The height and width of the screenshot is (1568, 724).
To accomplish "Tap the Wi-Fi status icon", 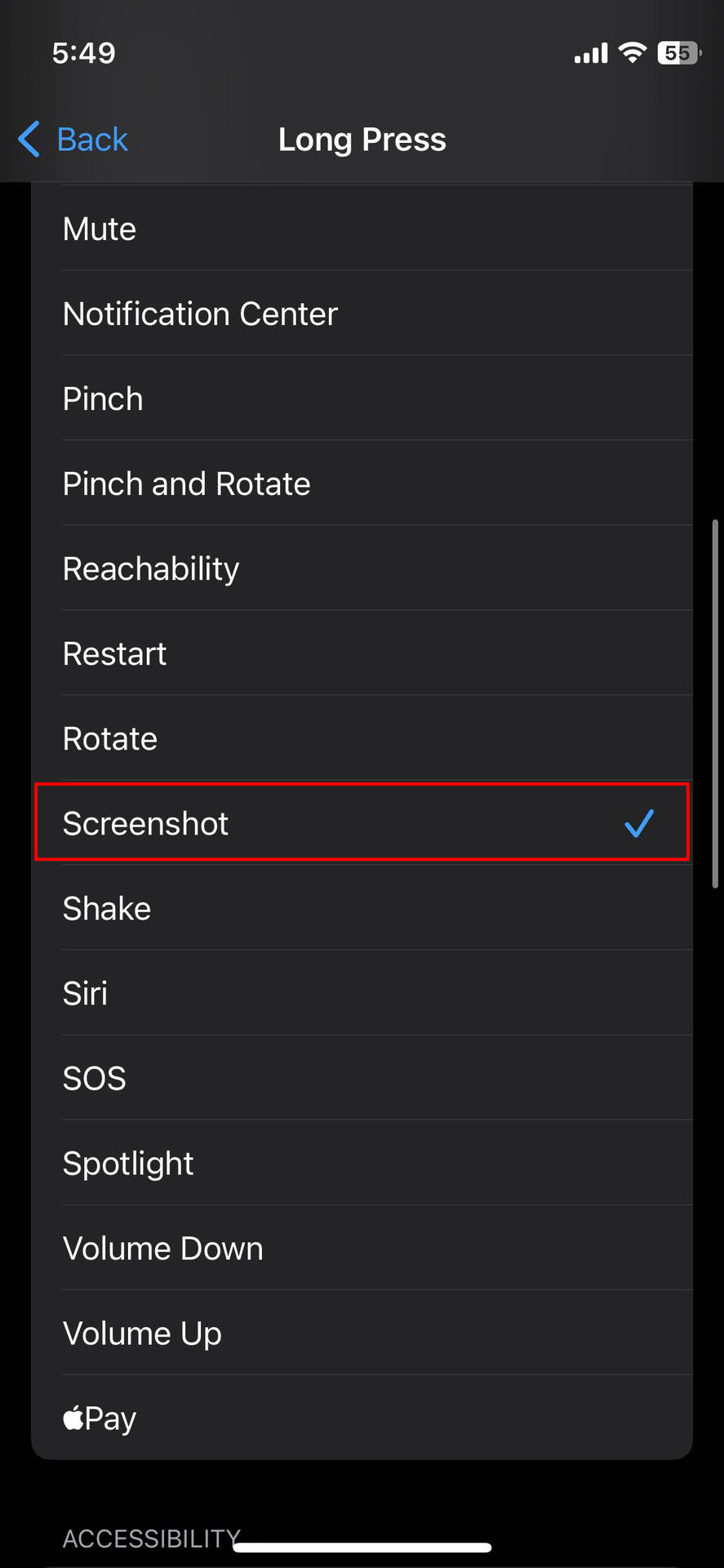I will coord(632,53).
